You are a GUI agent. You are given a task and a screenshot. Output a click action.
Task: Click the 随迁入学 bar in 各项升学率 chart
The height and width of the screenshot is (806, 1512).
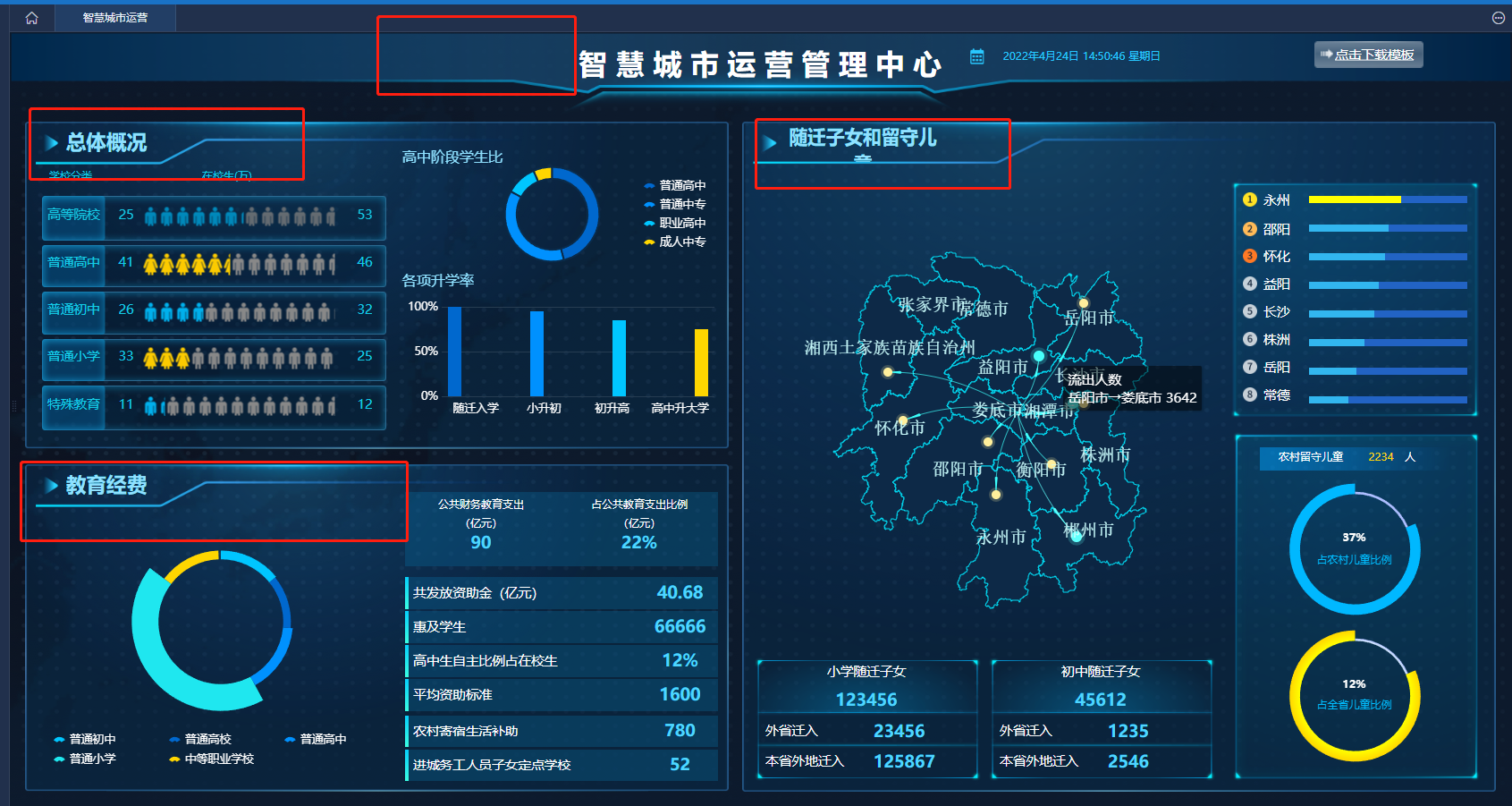tap(454, 352)
